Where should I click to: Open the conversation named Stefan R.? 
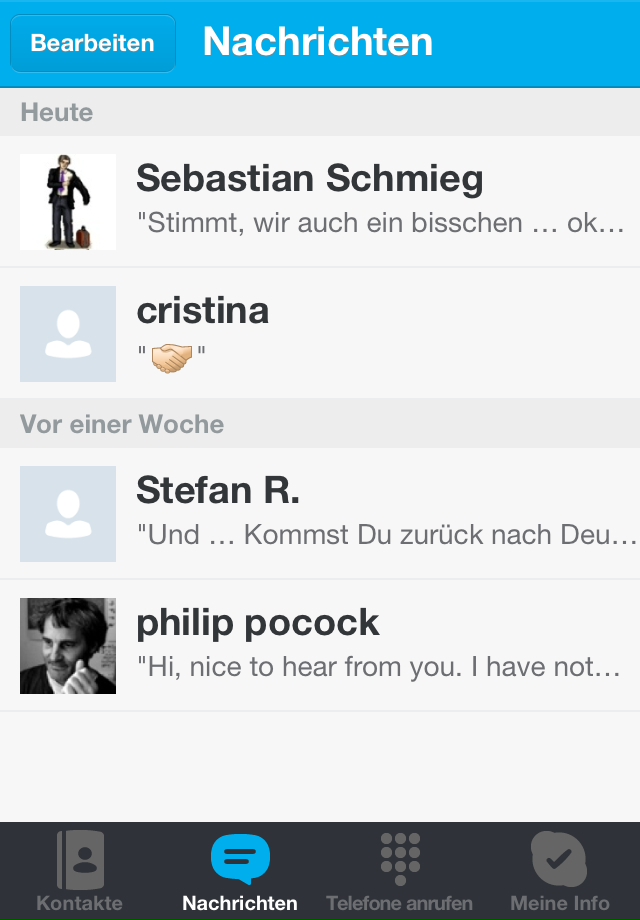point(218,491)
